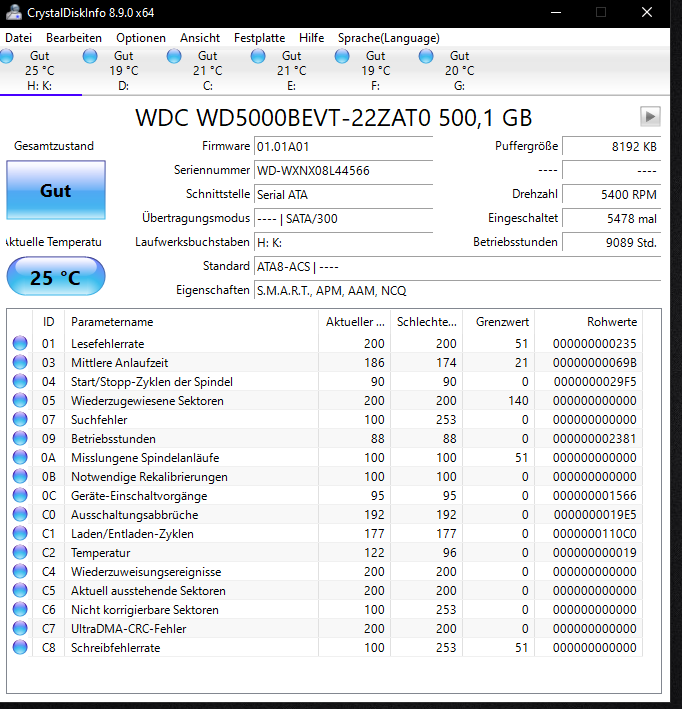The width and height of the screenshot is (682, 709).
Task: Click status icon for Ausschaltungsabbrüche
Action: point(20,514)
